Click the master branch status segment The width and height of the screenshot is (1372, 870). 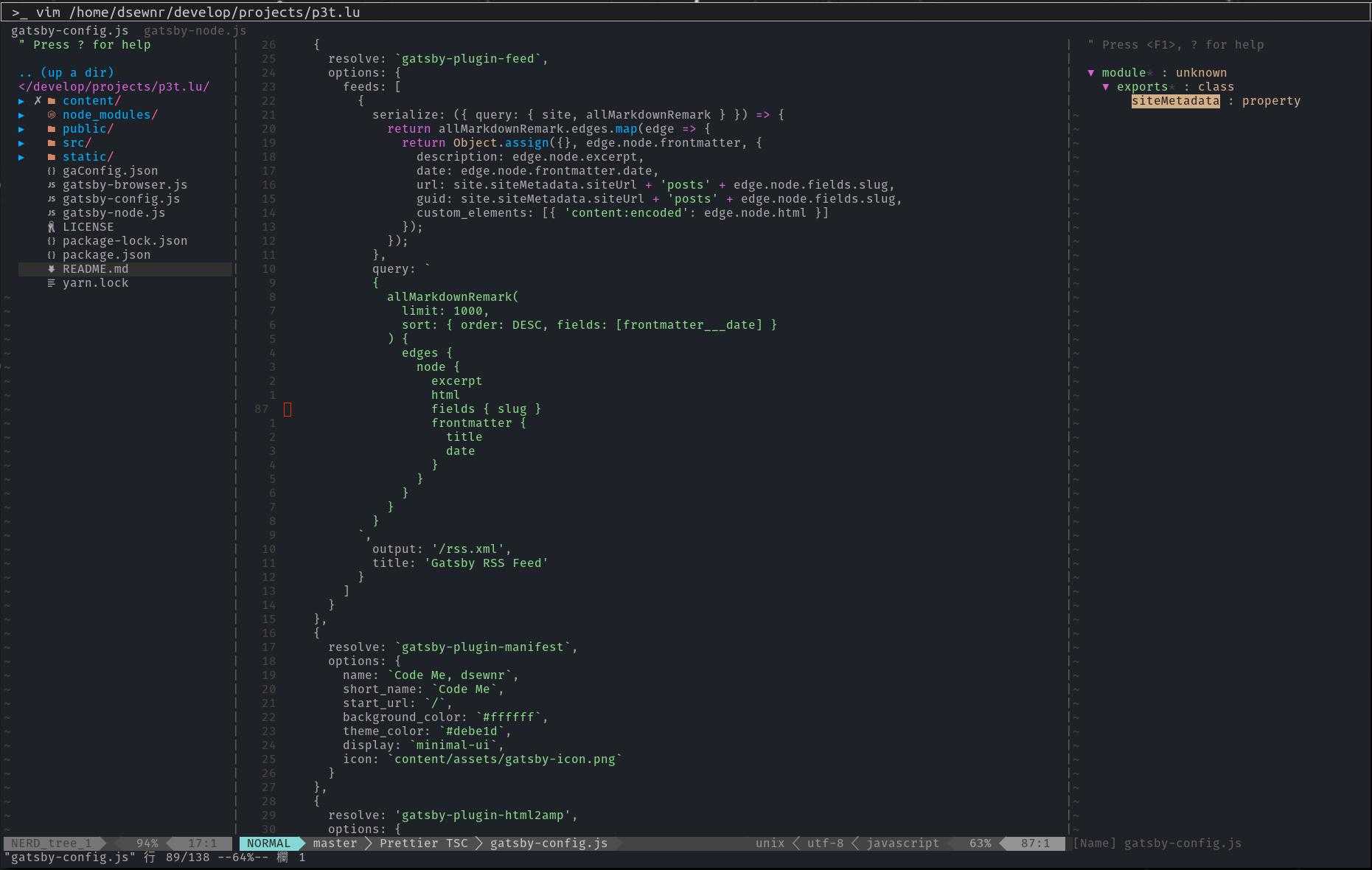tap(335, 843)
